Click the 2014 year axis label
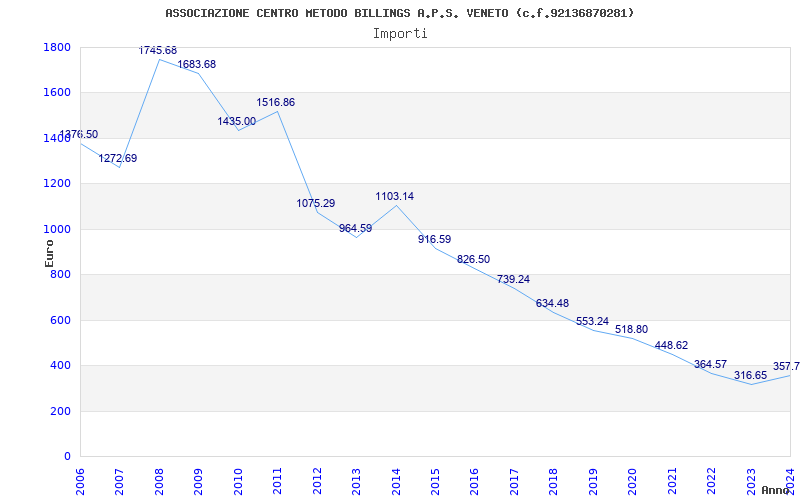The width and height of the screenshot is (800, 500). (x=395, y=481)
